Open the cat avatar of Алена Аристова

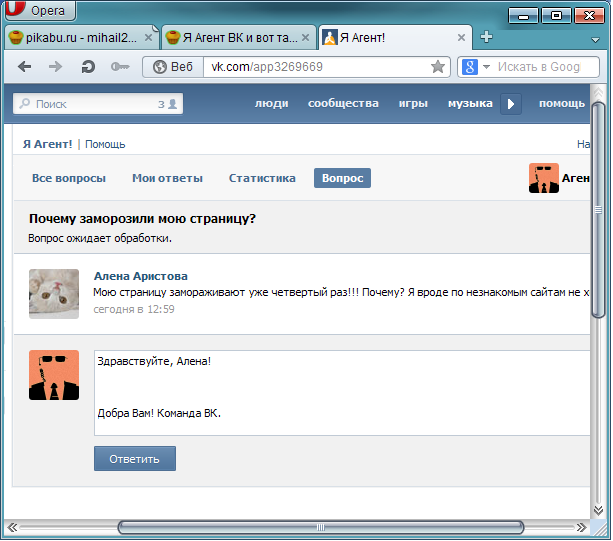coord(54,294)
